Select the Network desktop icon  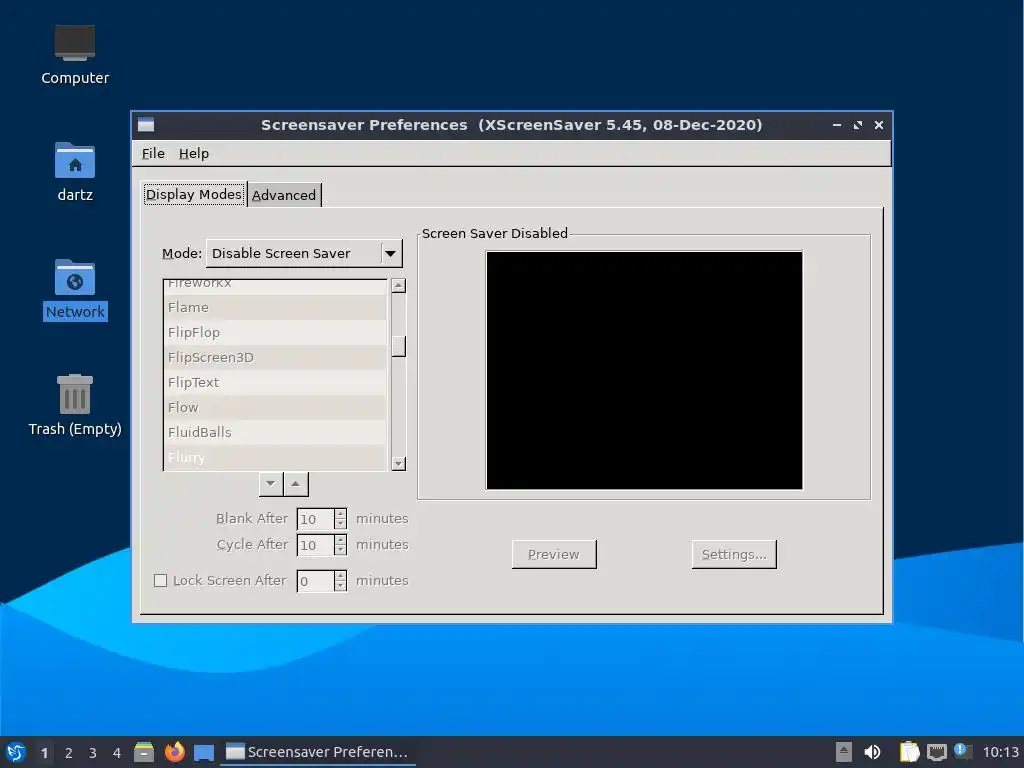click(74, 289)
